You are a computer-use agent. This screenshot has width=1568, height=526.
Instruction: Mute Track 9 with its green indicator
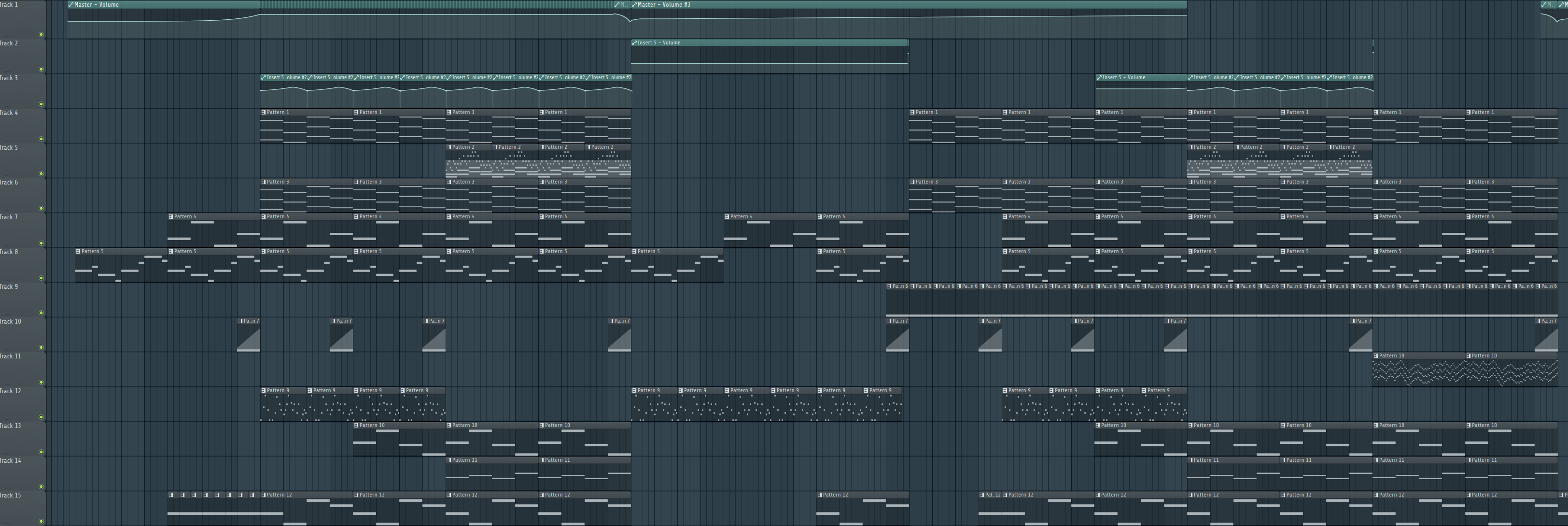pyautogui.click(x=42, y=313)
